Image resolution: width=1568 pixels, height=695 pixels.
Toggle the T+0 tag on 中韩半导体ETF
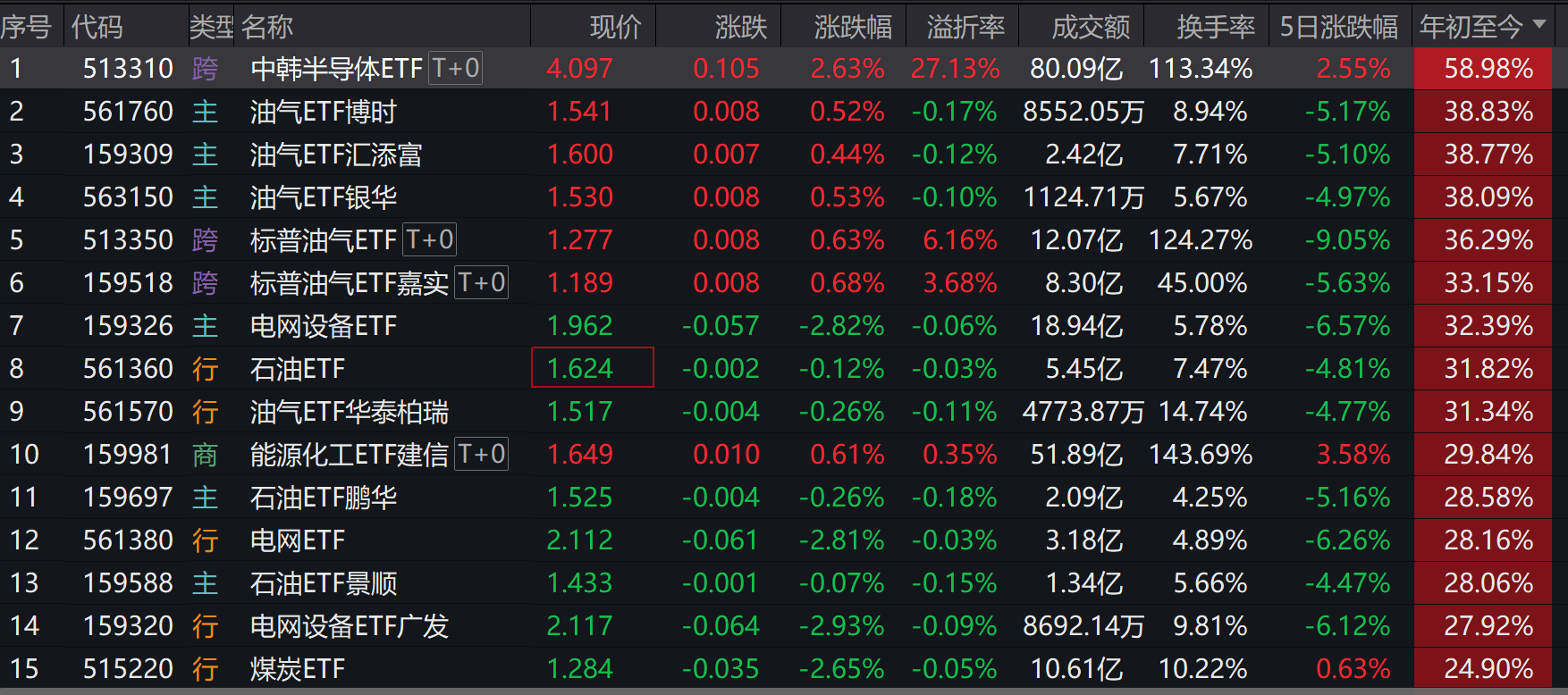(x=456, y=67)
